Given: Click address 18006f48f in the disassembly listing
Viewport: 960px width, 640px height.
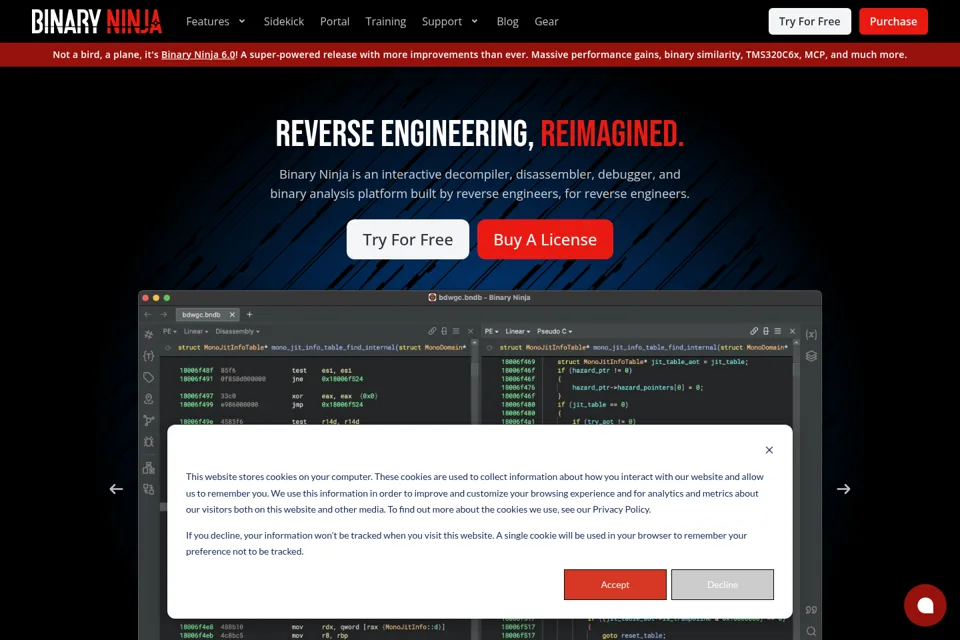Looking at the screenshot, I should [x=197, y=371].
